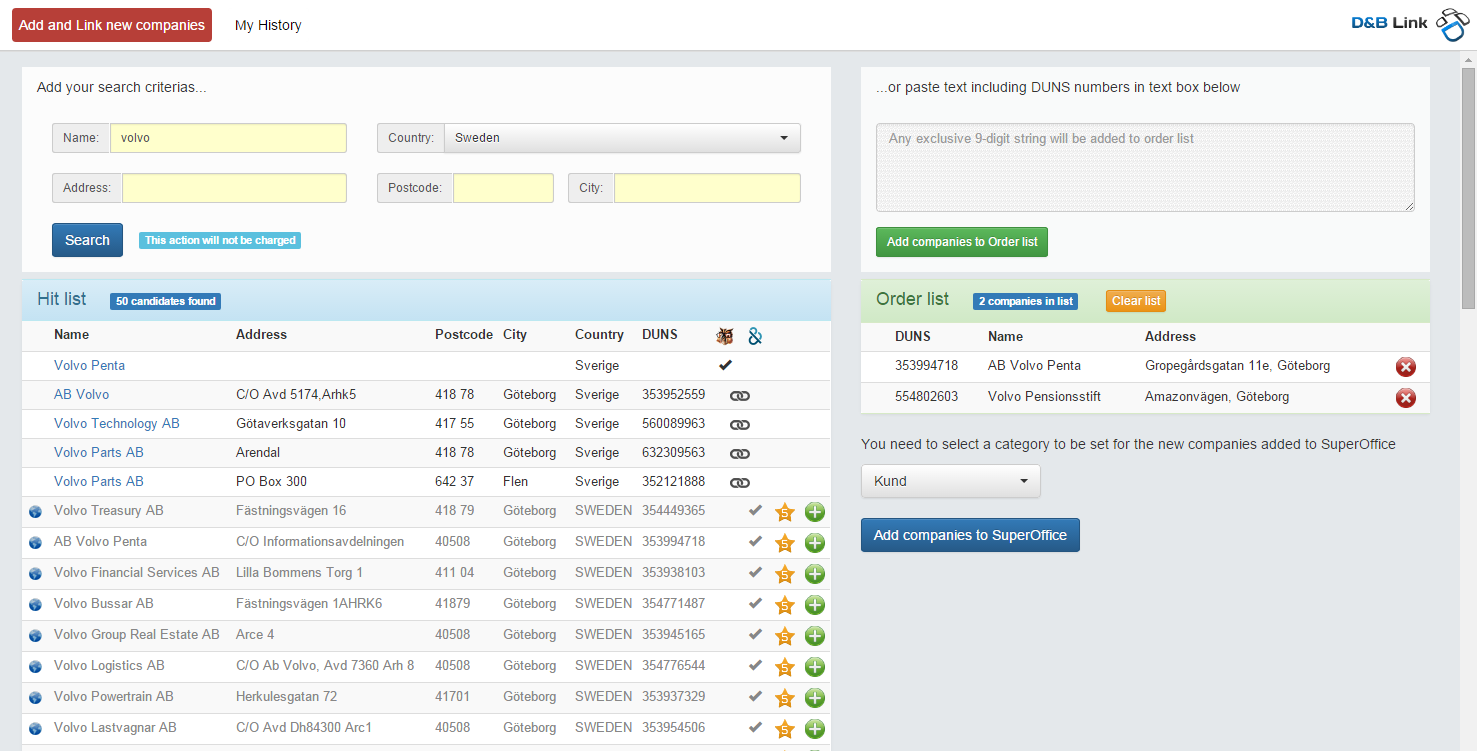Switch to Add and Link new companies tab

tap(112, 25)
